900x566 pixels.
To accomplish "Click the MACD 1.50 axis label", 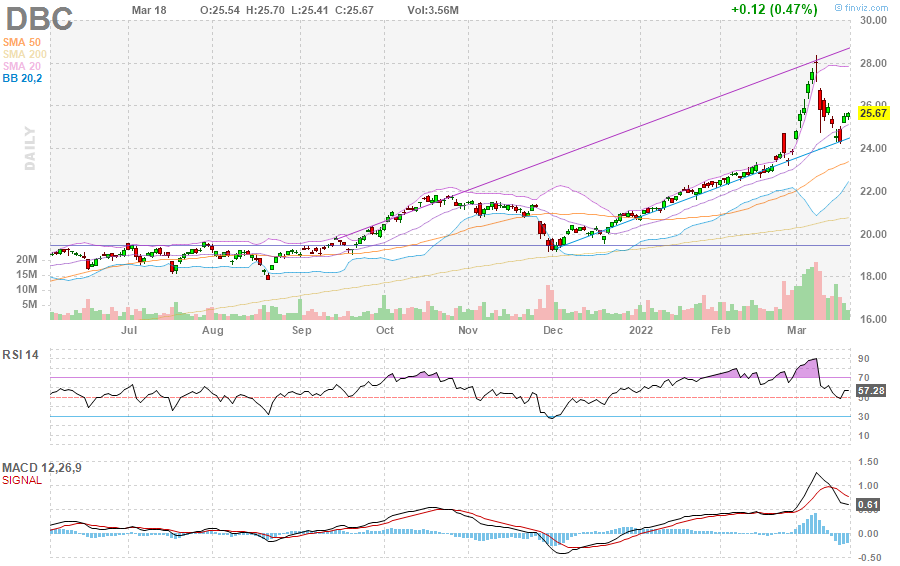I will coord(868,462).
